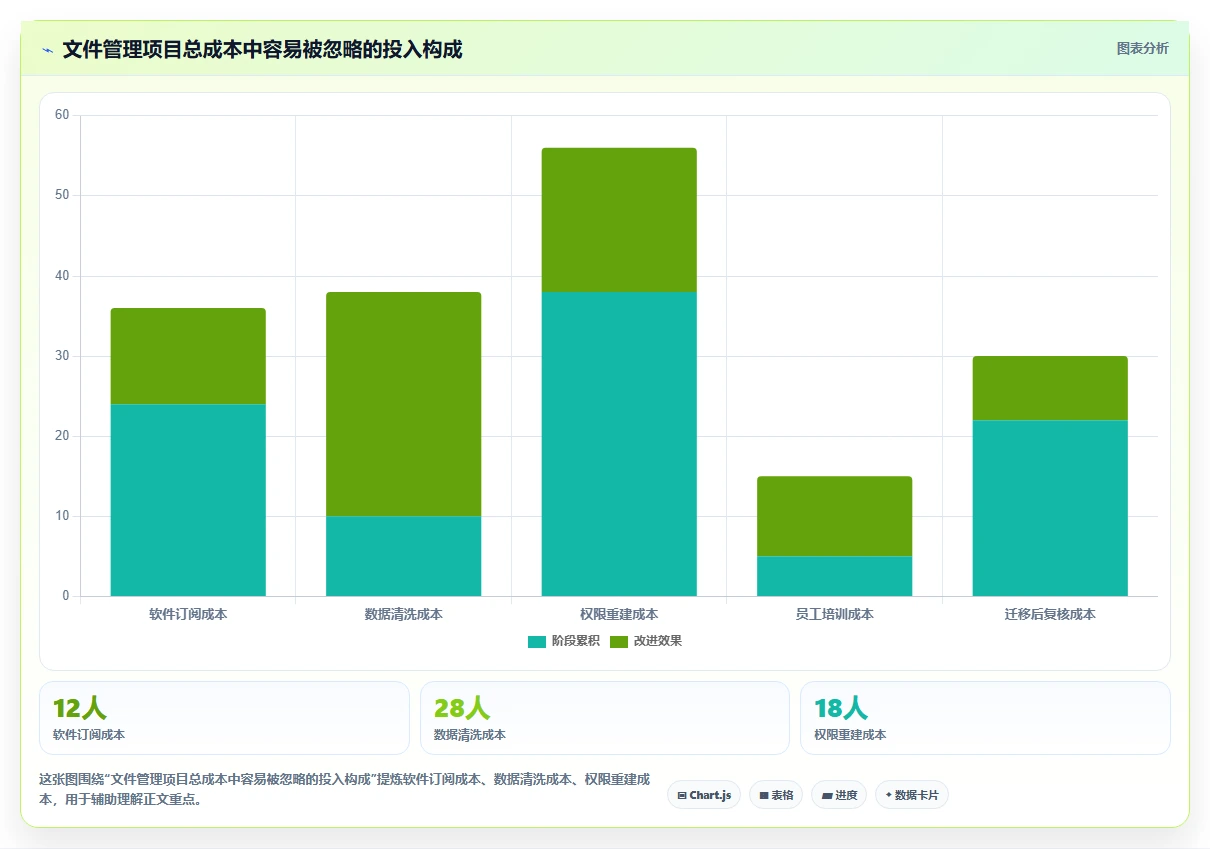Click the green 改进效果 legend color box

(x=619, y=641)
